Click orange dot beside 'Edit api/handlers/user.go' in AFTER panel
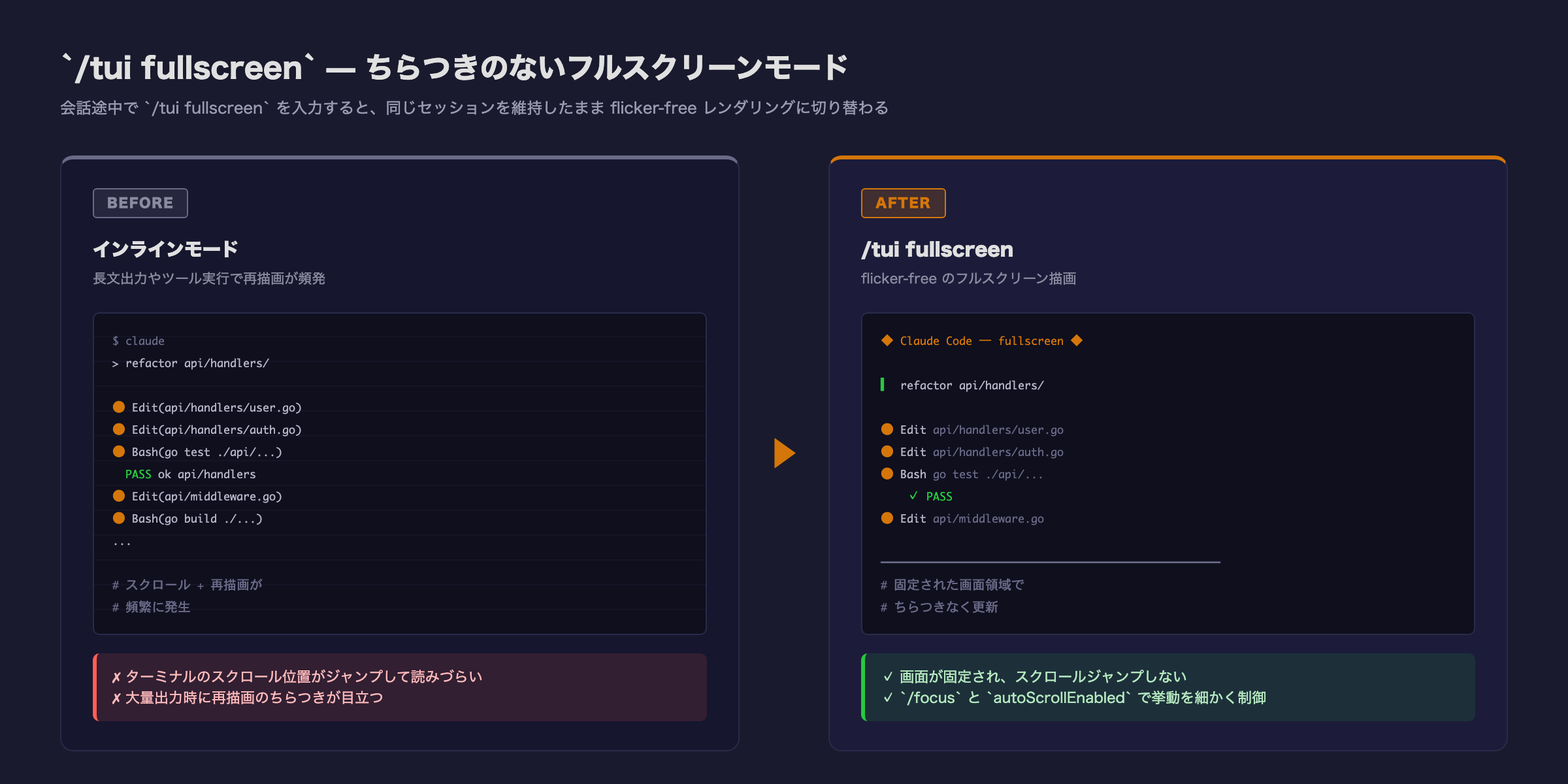Screen dimensions: 1568x784 [887, 429]
